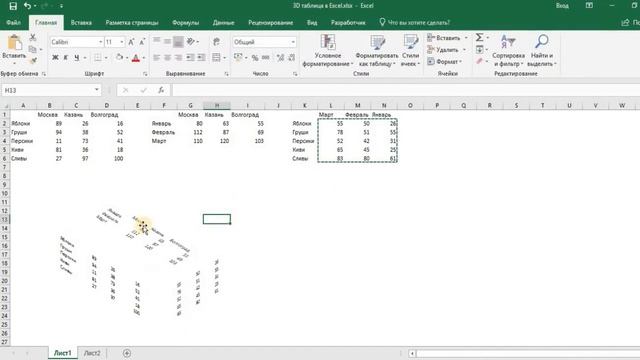The width and height of the screenshot is (640, 360).
Task: Click the Вход sign-in link
Action: [x=562, y=6]
